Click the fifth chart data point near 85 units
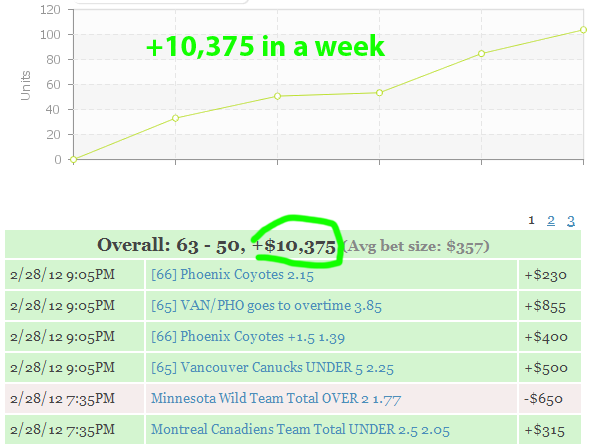Image resolution: width=589 pixels, height=446 pixels. click(482, 54)
